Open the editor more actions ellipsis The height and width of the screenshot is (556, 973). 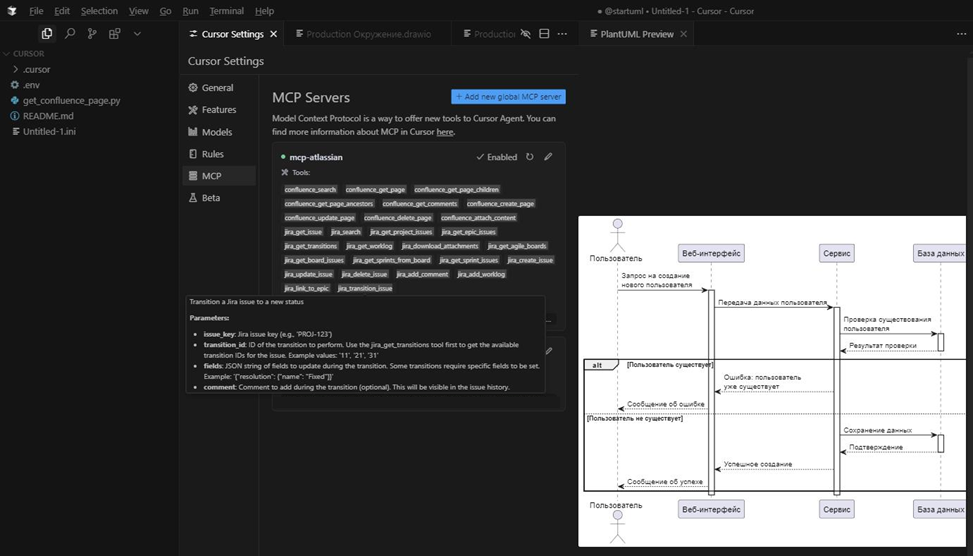click(x=563, y=33)
